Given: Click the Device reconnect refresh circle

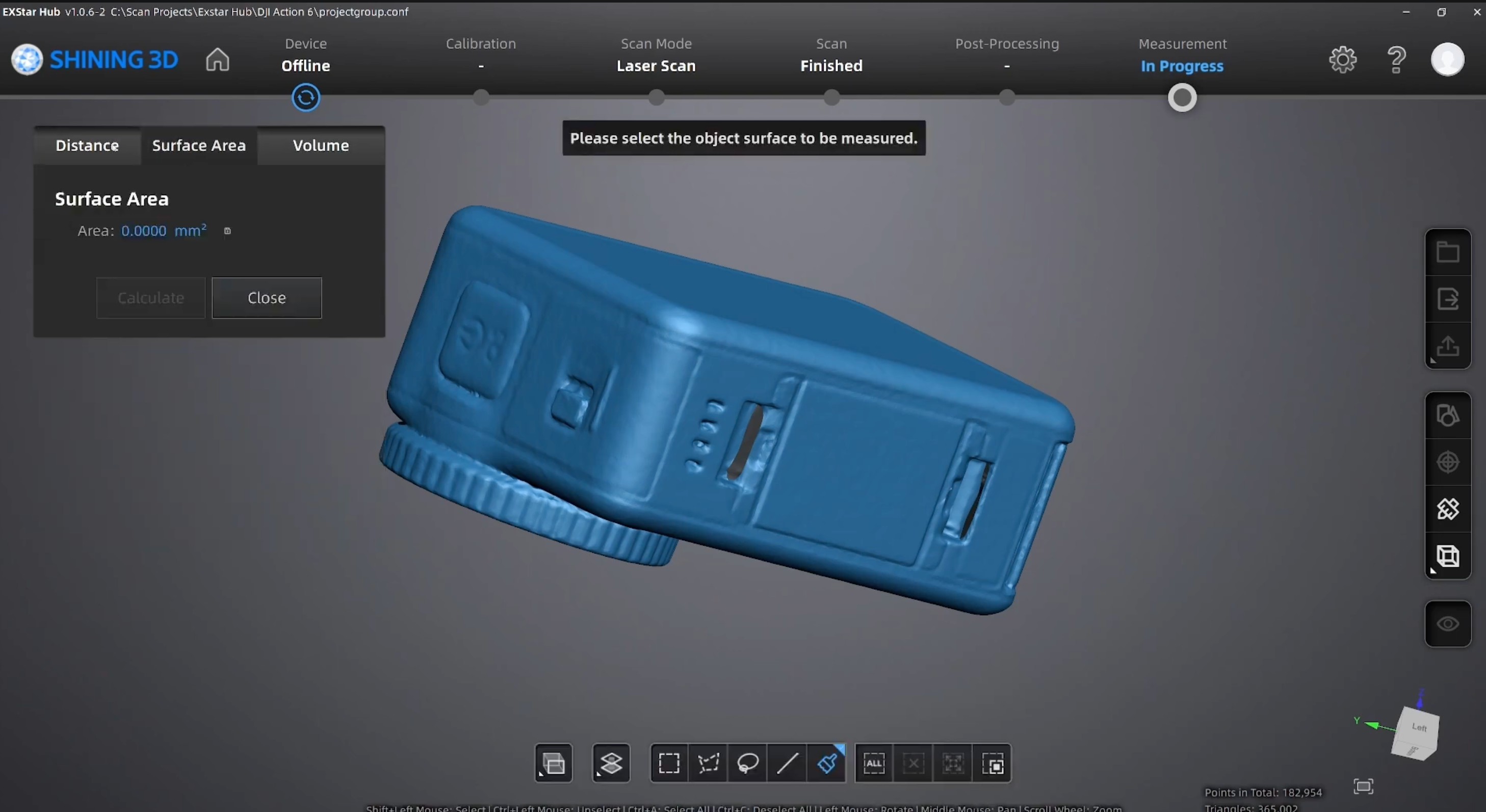Looking at the screenshot, I should (306, 97).
